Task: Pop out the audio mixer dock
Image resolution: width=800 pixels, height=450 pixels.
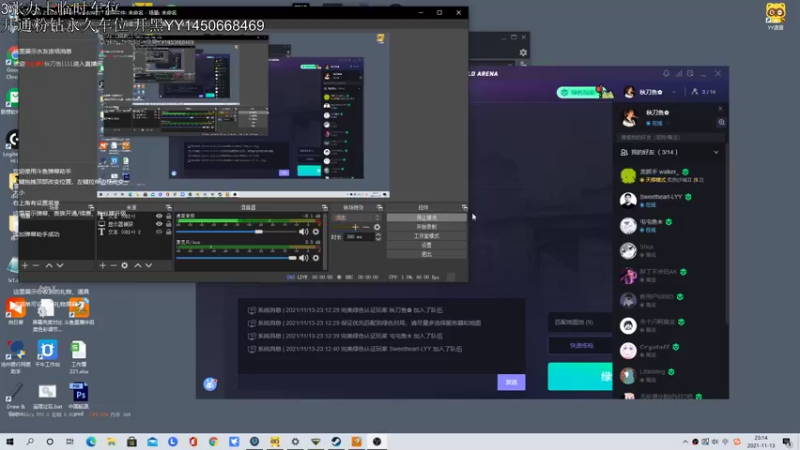Action: pos(324,208)
